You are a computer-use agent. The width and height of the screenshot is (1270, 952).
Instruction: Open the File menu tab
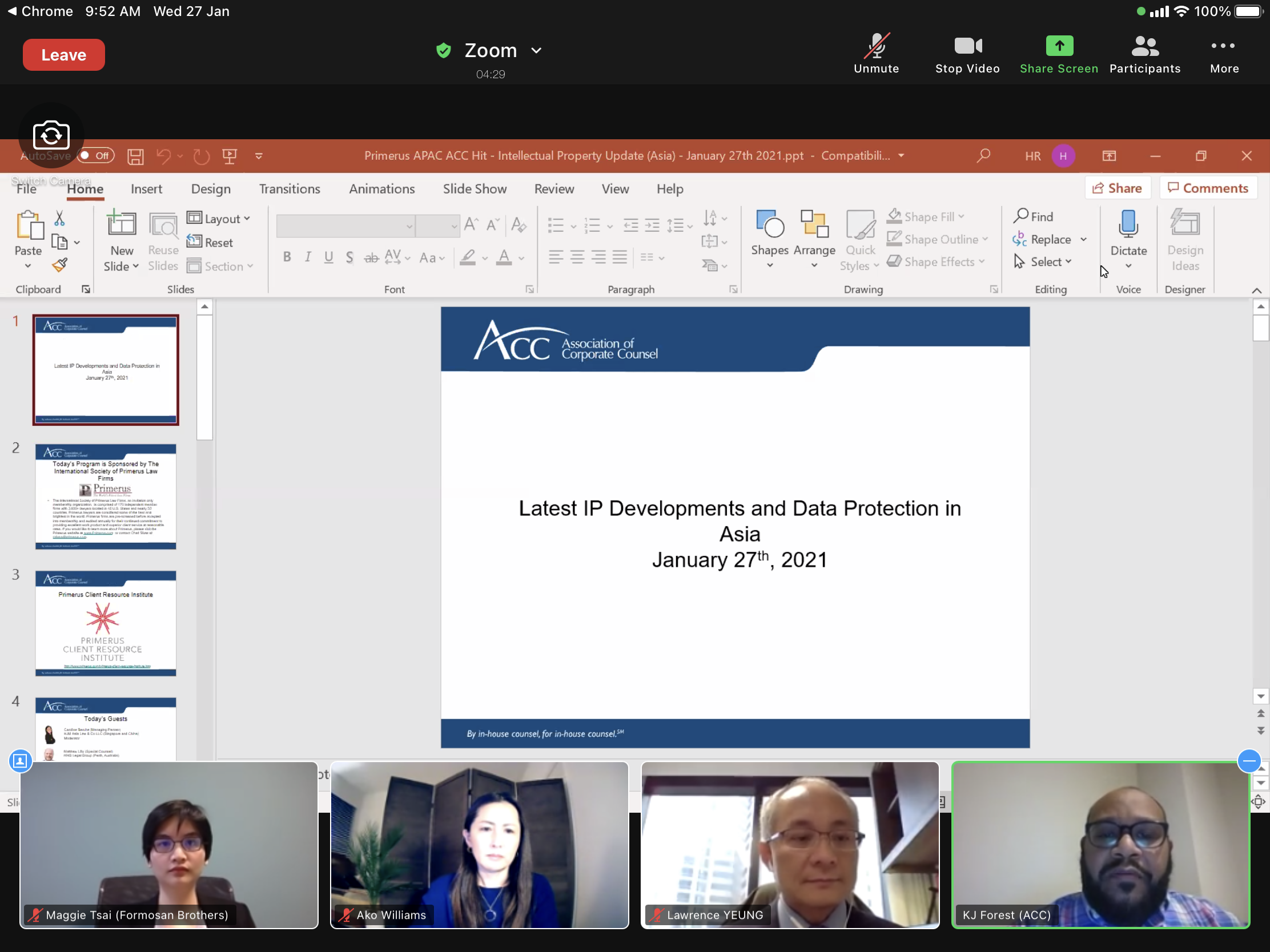(x=26, y=189)
